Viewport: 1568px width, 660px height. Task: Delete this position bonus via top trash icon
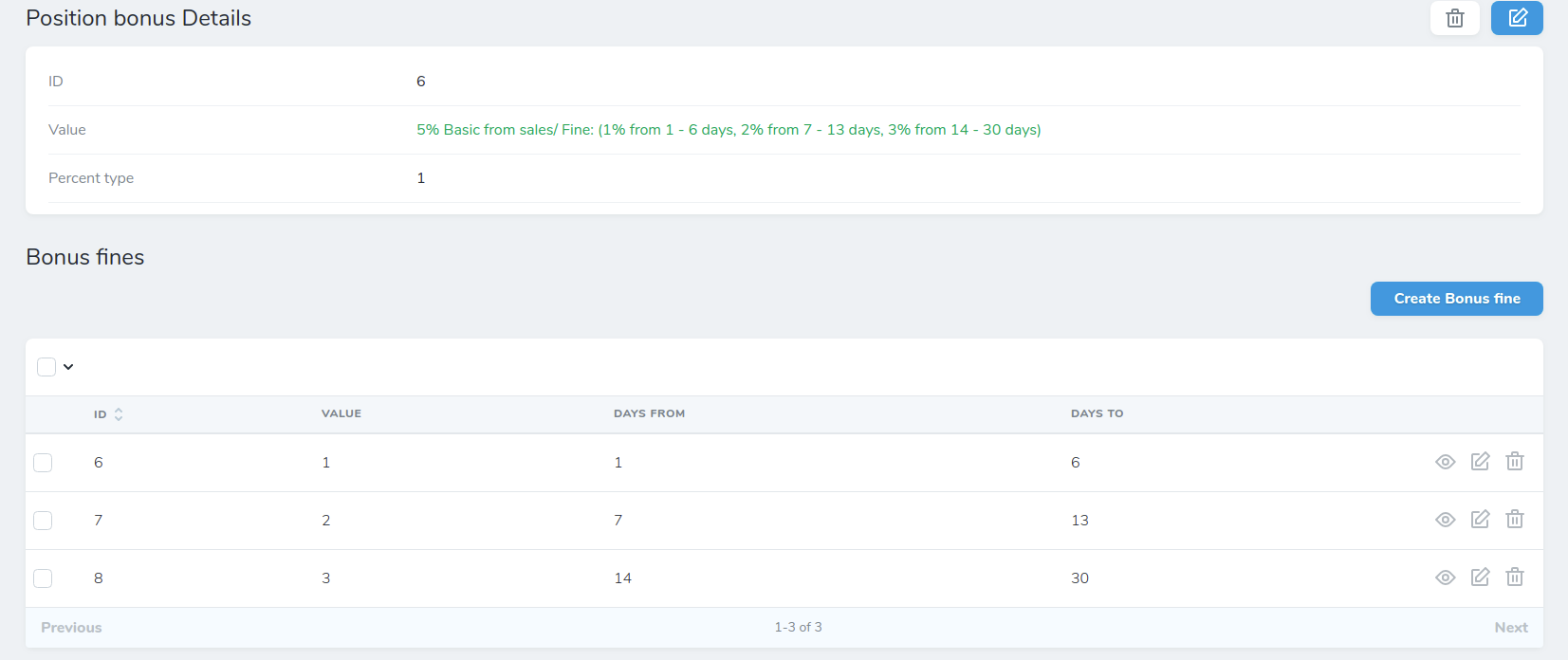(1454, 18)
